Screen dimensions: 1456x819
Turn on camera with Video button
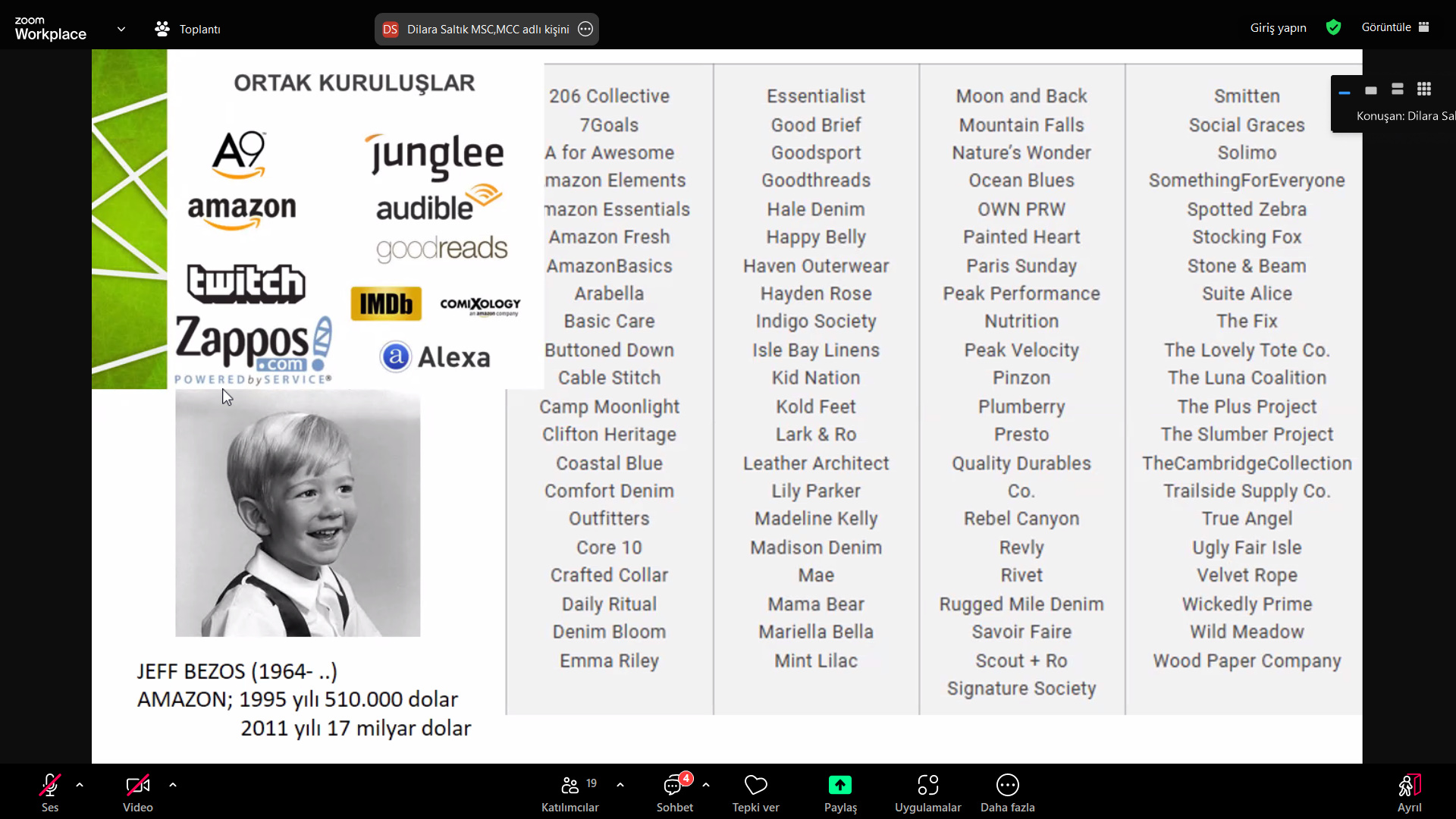[137, 785]
